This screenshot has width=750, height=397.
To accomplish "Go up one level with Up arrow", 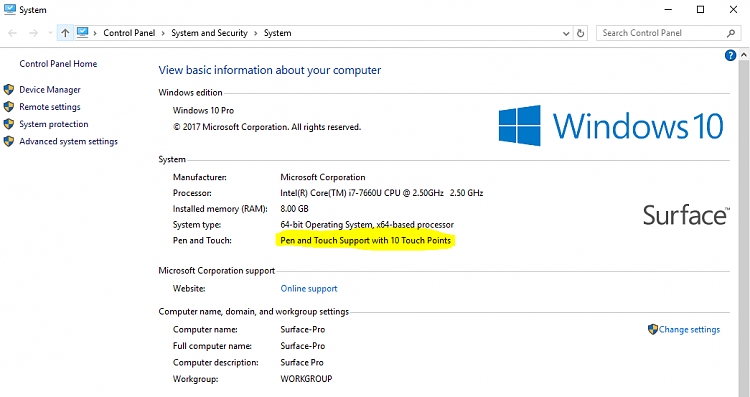I will [65, 33].
